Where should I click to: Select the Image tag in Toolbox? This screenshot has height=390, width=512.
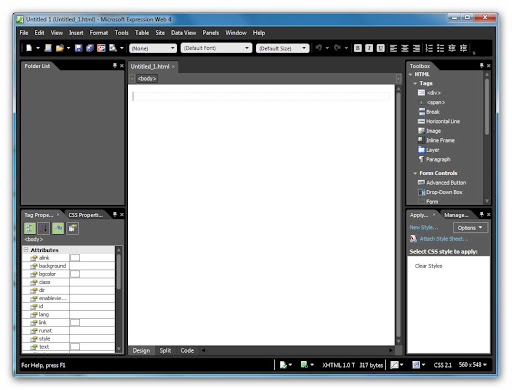click(x=433, y=131)
